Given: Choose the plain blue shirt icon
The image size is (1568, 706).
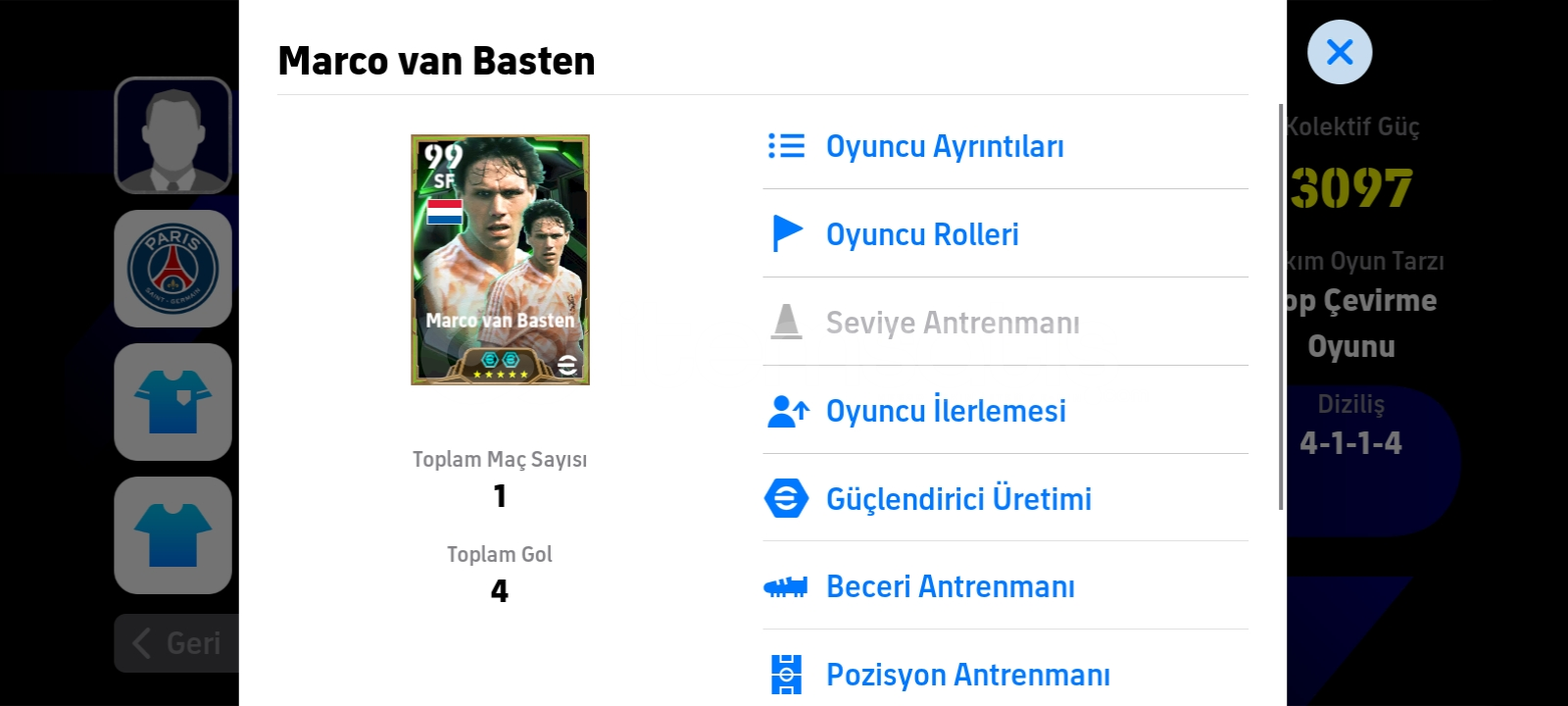Looking at the screenshot, I should click(x=173, y=535).
